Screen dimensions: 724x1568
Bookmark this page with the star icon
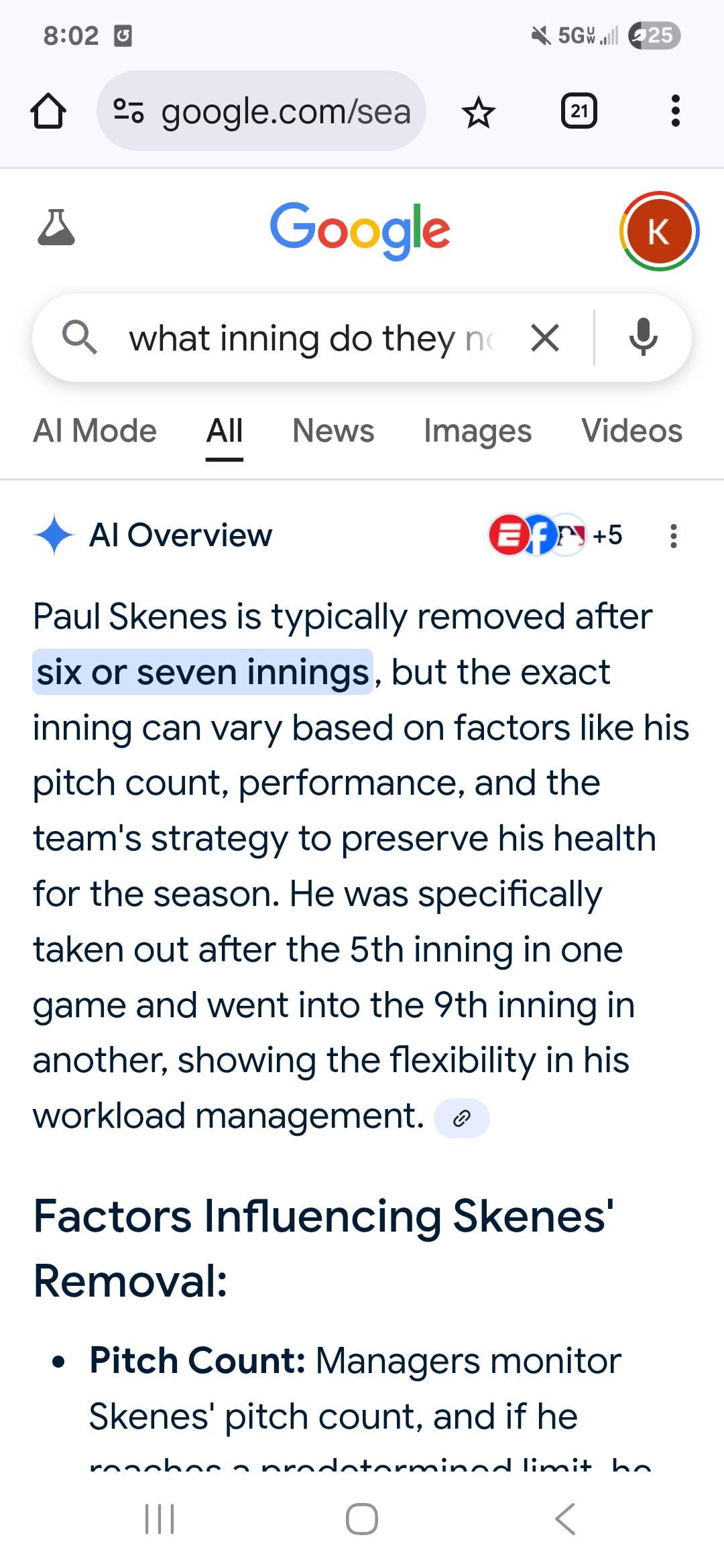click(x=478, y=112)
